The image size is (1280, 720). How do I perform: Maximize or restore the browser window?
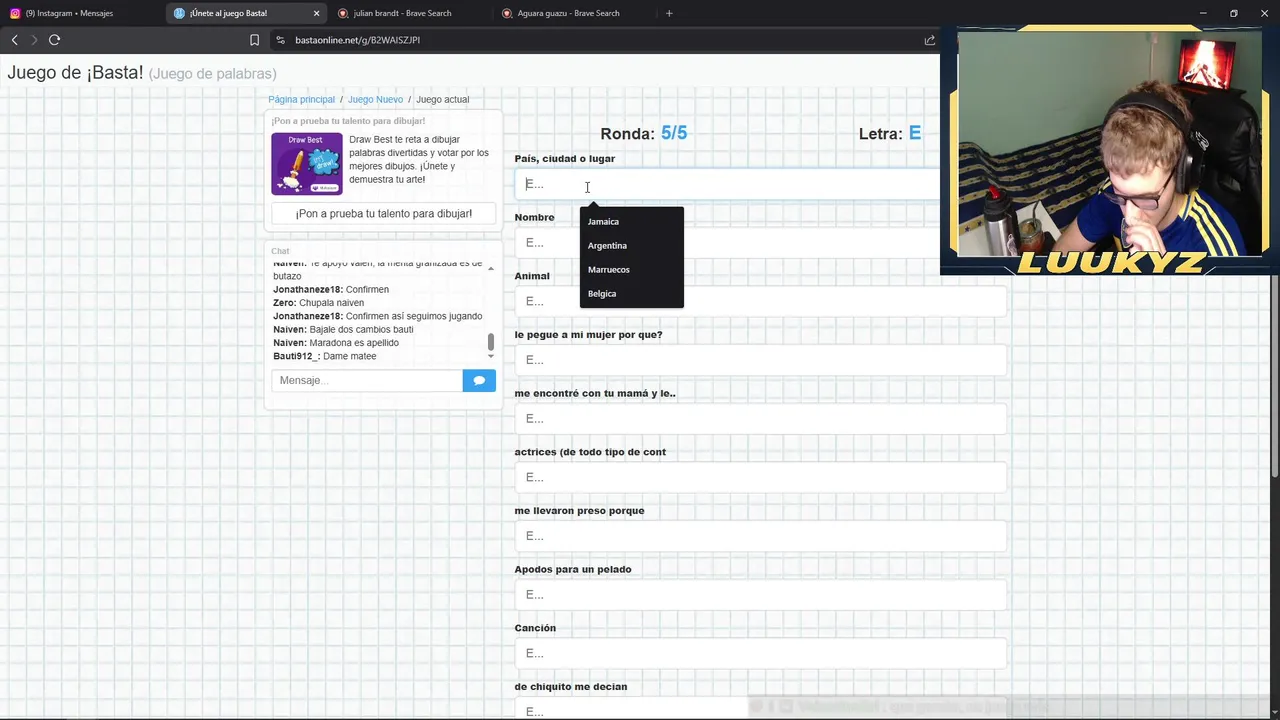tap(1234, 13)
